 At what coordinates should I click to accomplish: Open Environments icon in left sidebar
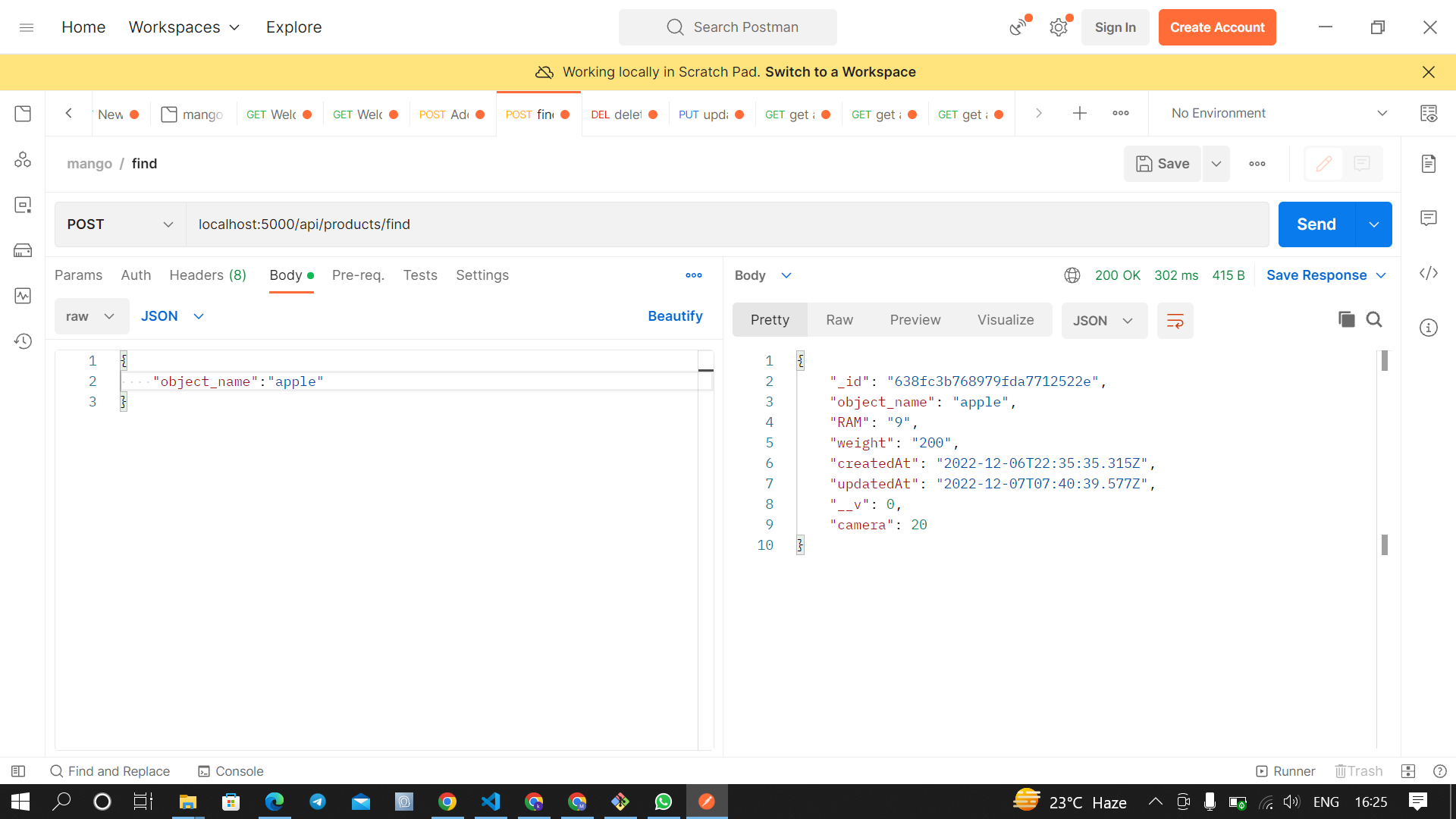23,205
